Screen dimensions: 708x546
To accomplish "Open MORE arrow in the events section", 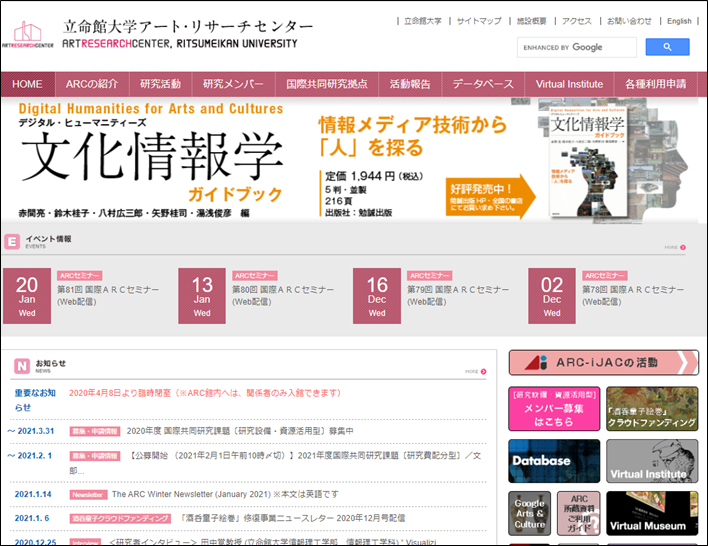I will [675, 247].
